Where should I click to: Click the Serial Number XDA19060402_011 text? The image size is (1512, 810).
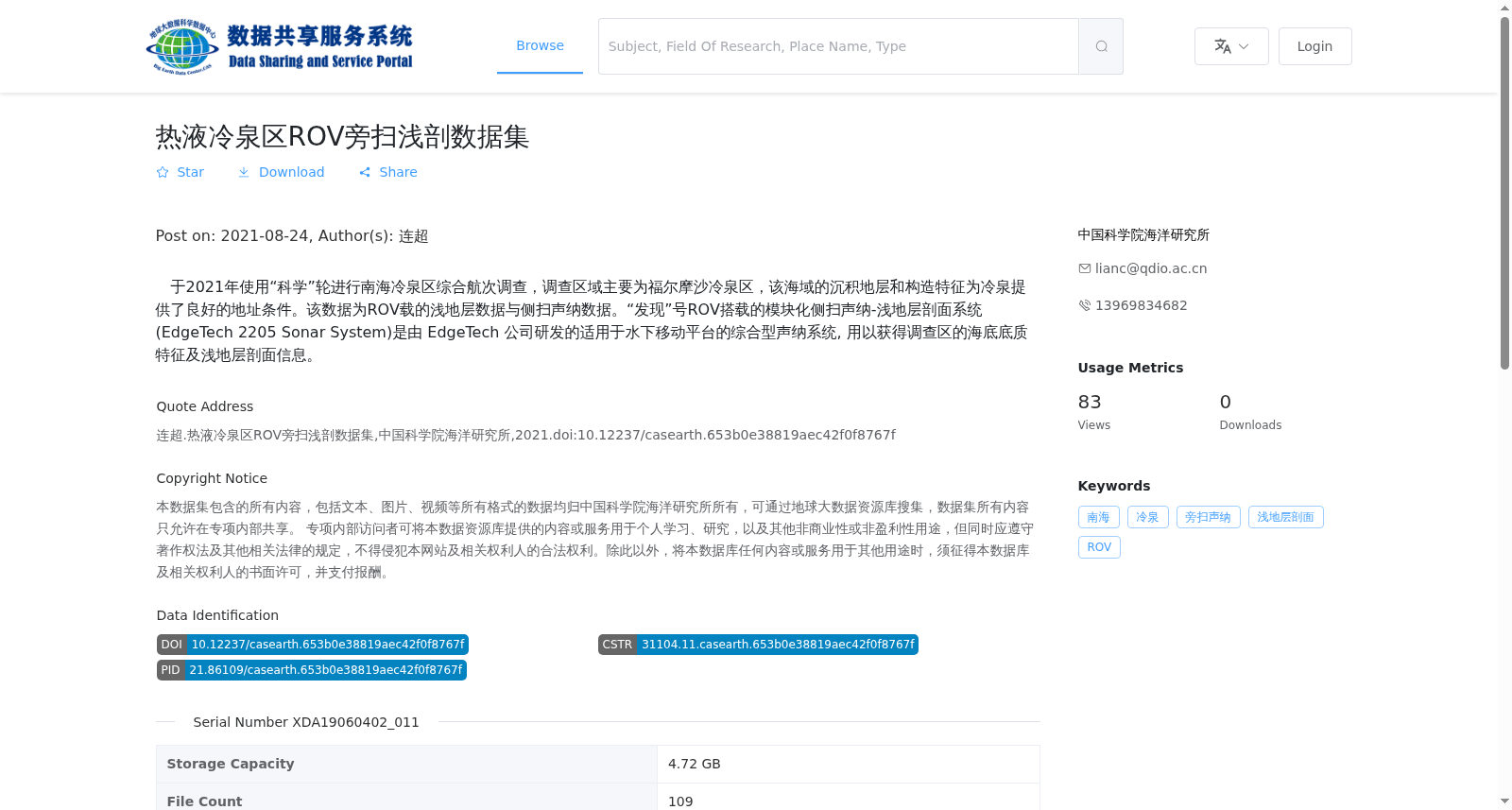coord(306,722)
